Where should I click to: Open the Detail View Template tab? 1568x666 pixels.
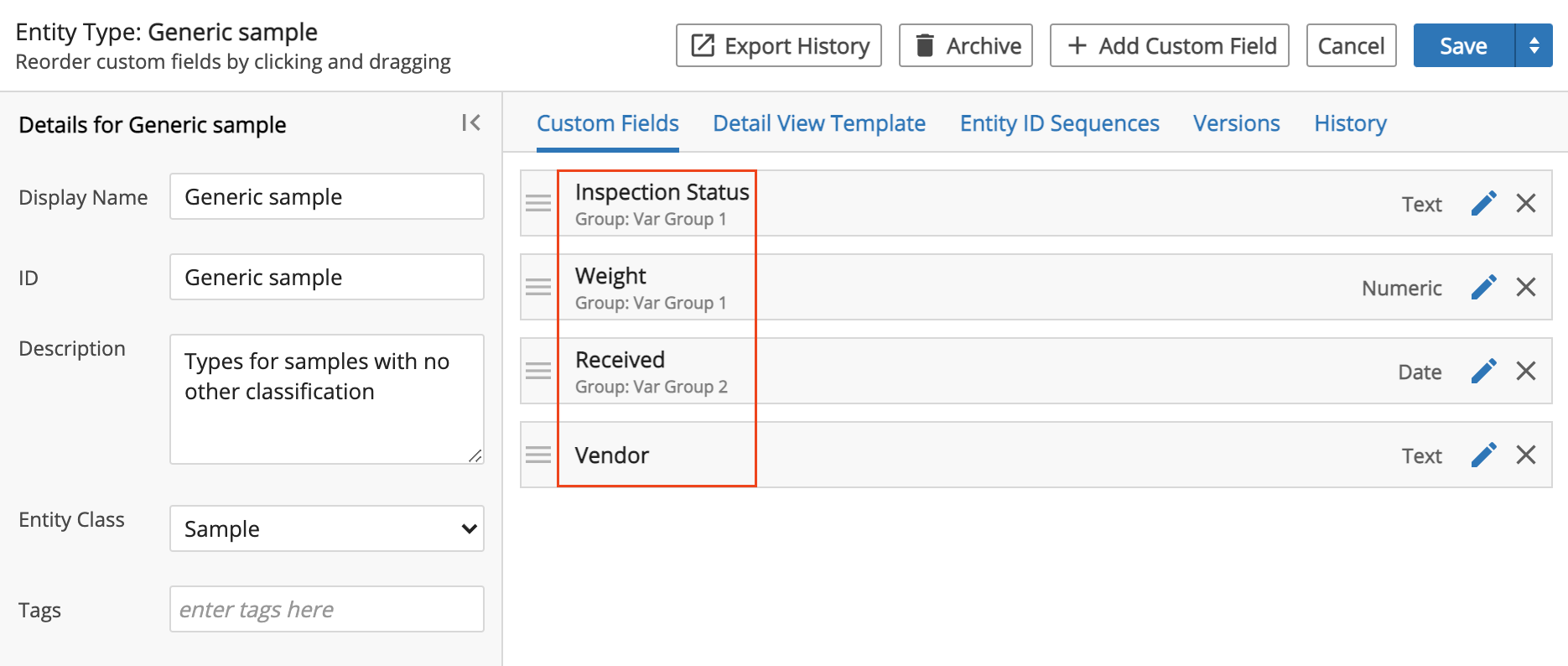pyautogui.click(x=819, y=123)
